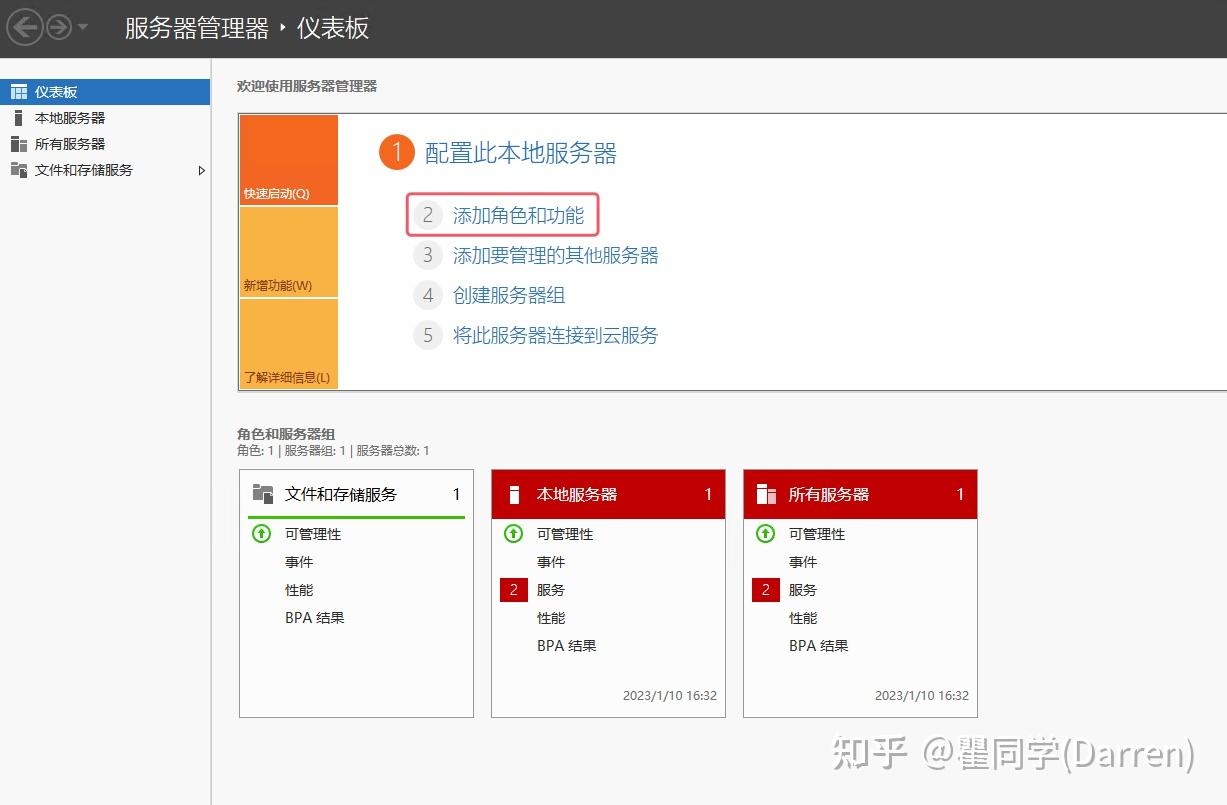Viewport: 1227px width, 805px height.
Task: Select the 文件和存储服务 sidebar icon
Action: click(18, 170)
